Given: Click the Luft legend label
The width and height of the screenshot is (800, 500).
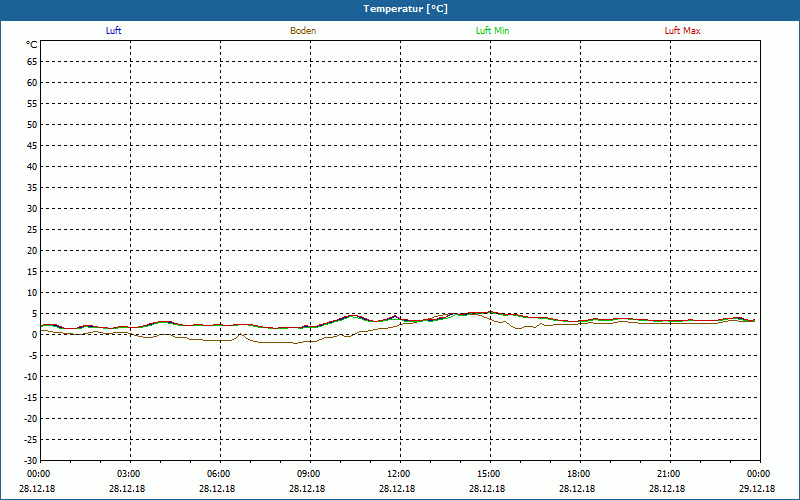Looking at the screenshot, I should 113,31.
